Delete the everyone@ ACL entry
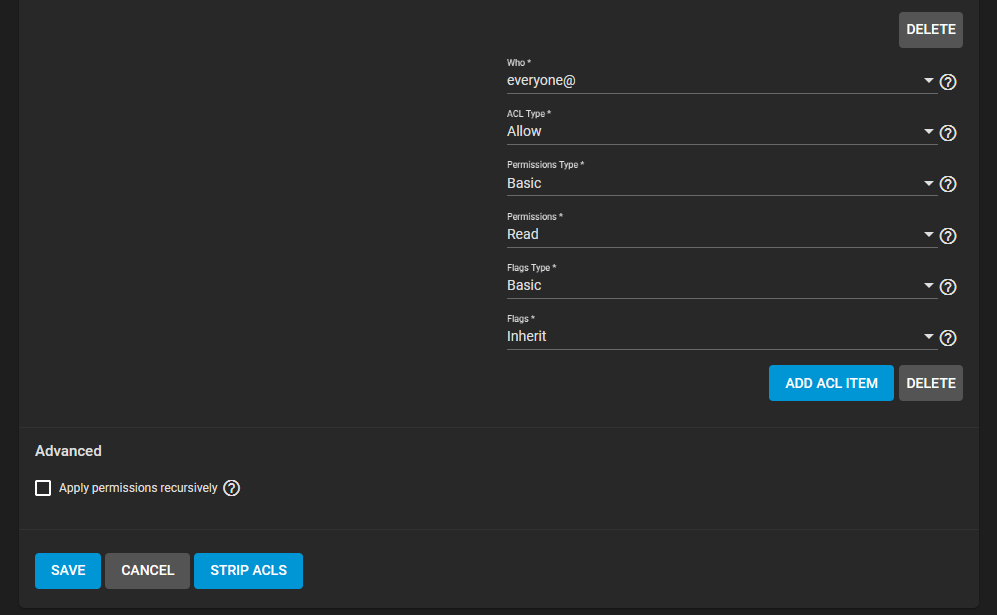 930,383
